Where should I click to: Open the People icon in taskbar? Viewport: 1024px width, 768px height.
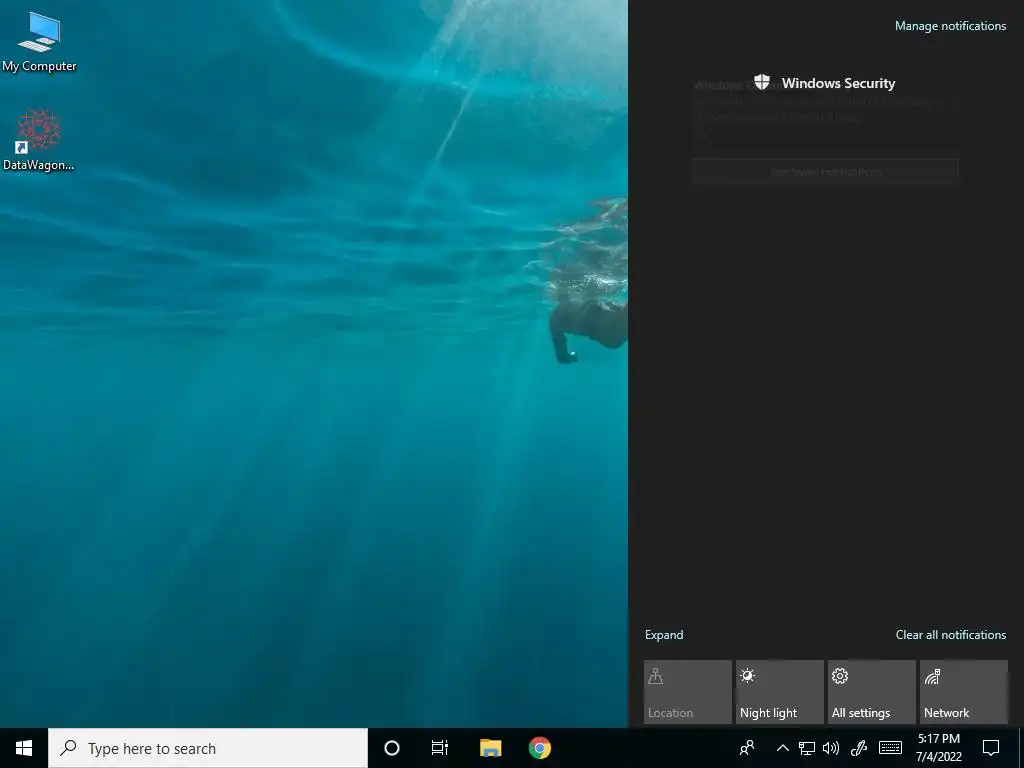coord(747,748)
